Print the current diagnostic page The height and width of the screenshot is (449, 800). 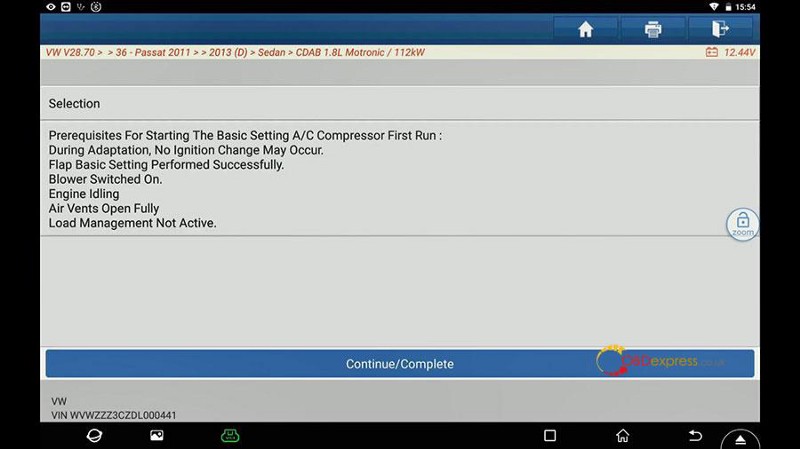point(653,29)
